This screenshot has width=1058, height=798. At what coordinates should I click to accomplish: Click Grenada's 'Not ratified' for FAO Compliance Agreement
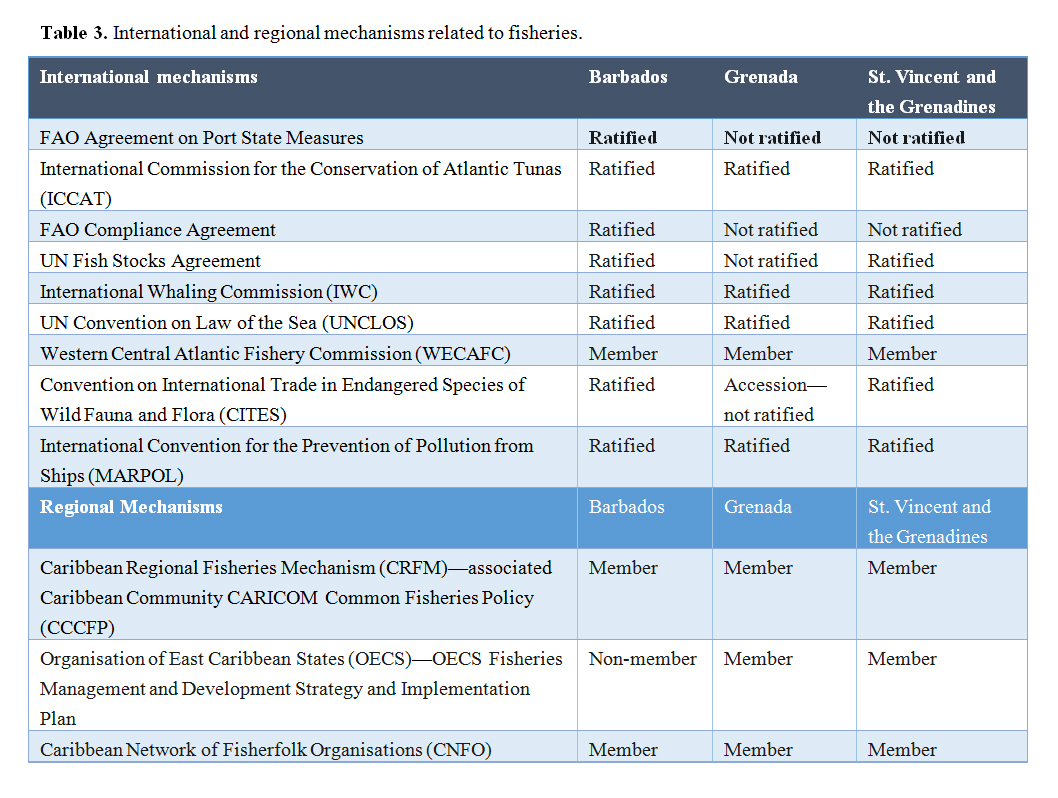click(770, 230)
